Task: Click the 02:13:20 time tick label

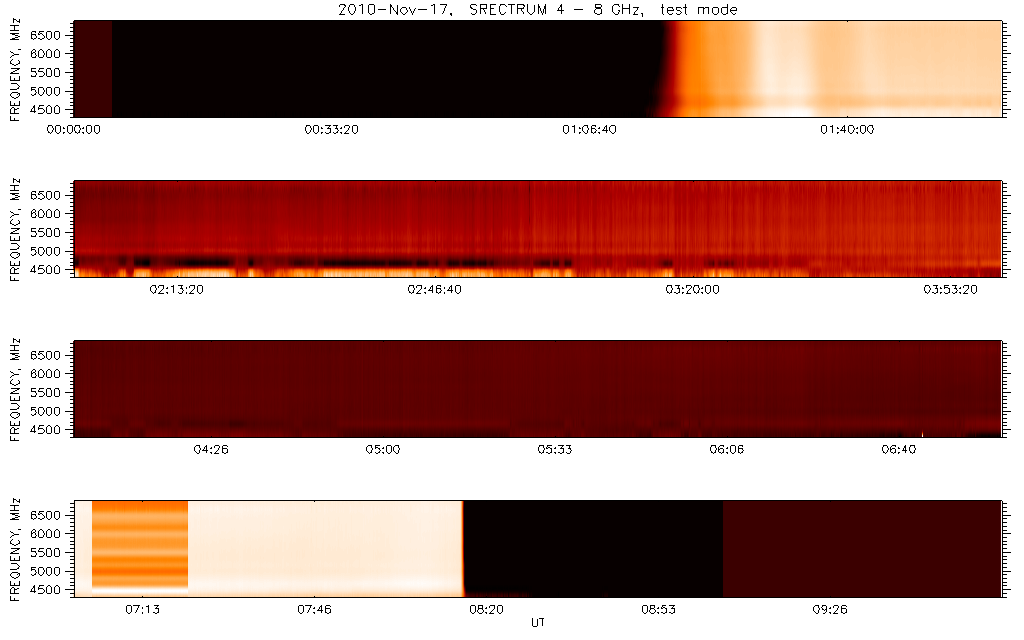Action: pyautogui.click(x=177, y=289)
